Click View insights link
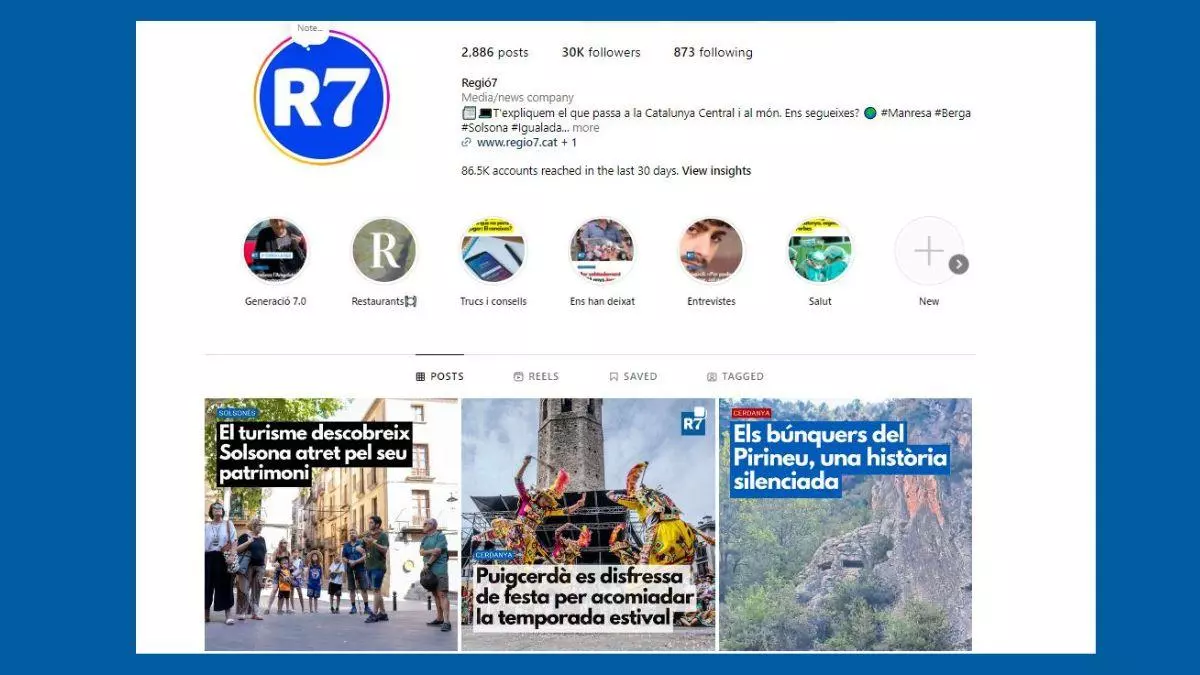The image size is (1200, 675). 716,171
